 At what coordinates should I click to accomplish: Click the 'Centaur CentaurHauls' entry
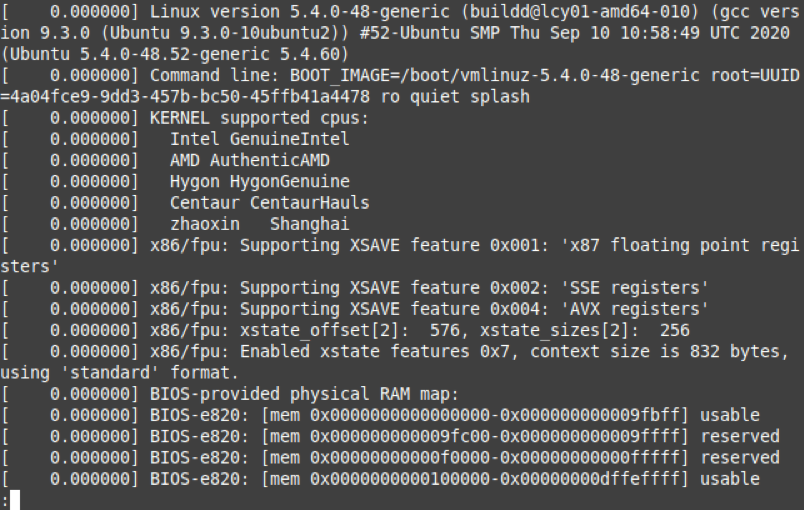[269, 203]
